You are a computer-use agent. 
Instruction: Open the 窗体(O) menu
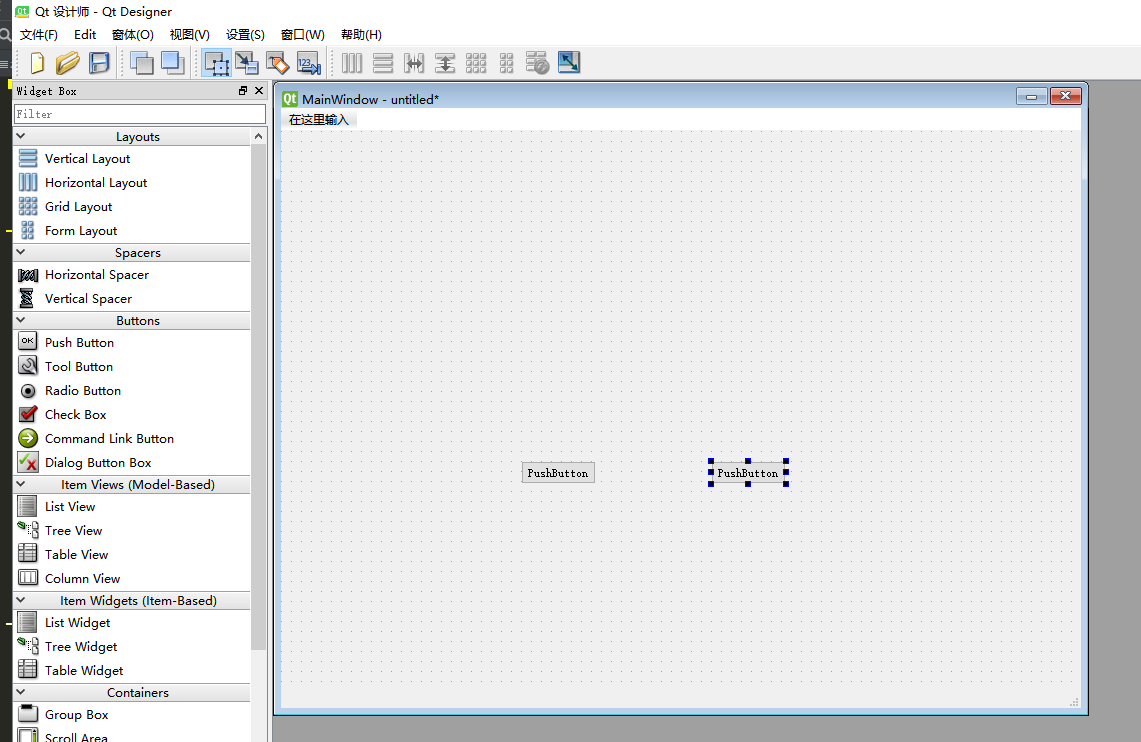pos(133,35)
